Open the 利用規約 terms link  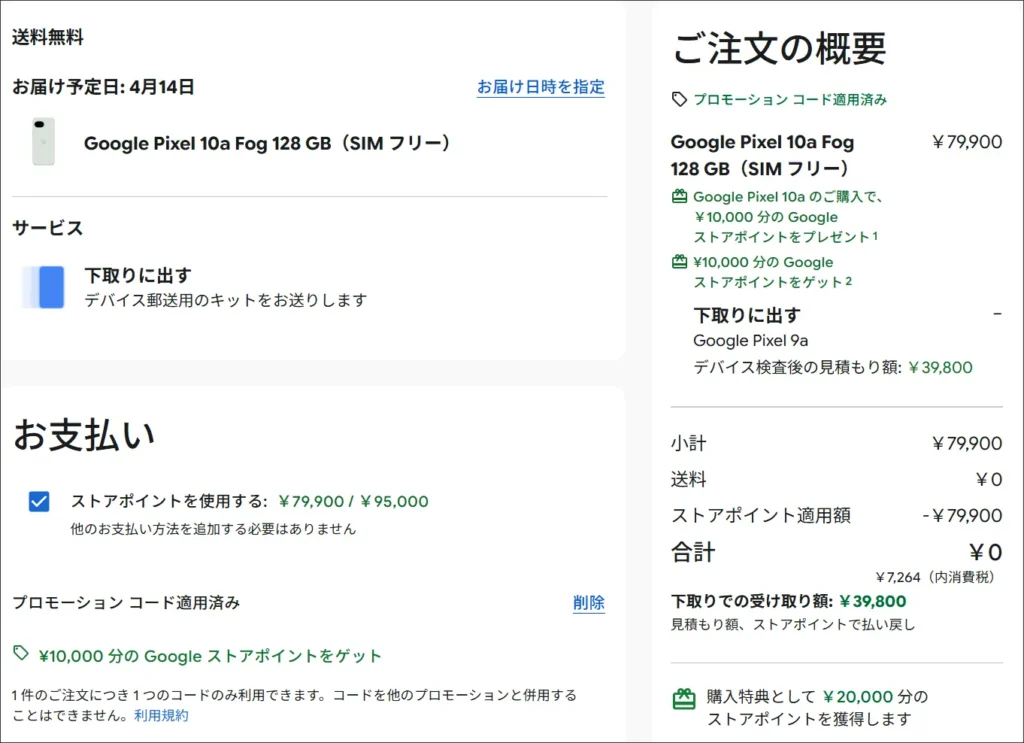click(x=161, y=715)
